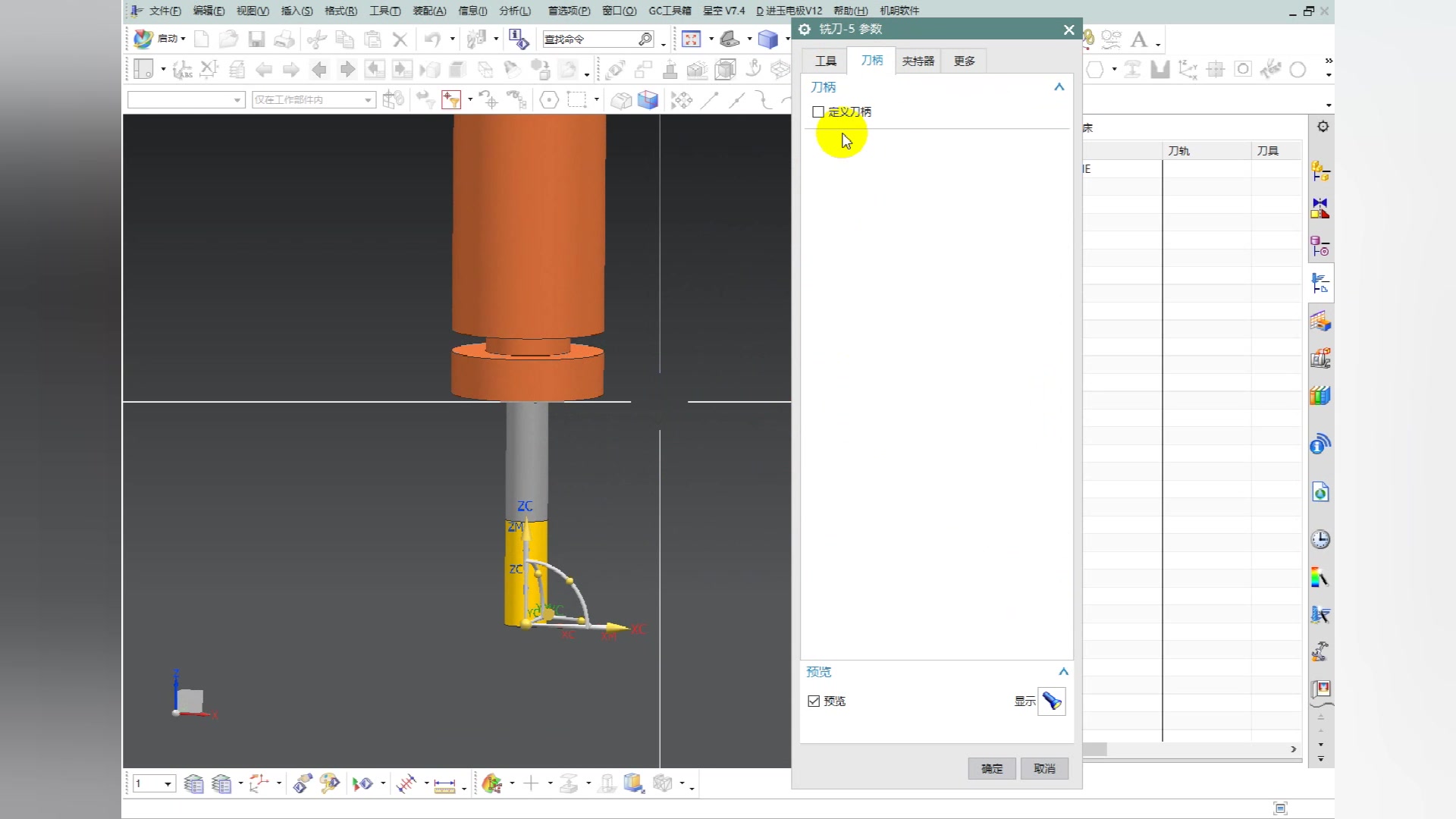
Task: Click the 取消 button
Action: click(1044, 769)
